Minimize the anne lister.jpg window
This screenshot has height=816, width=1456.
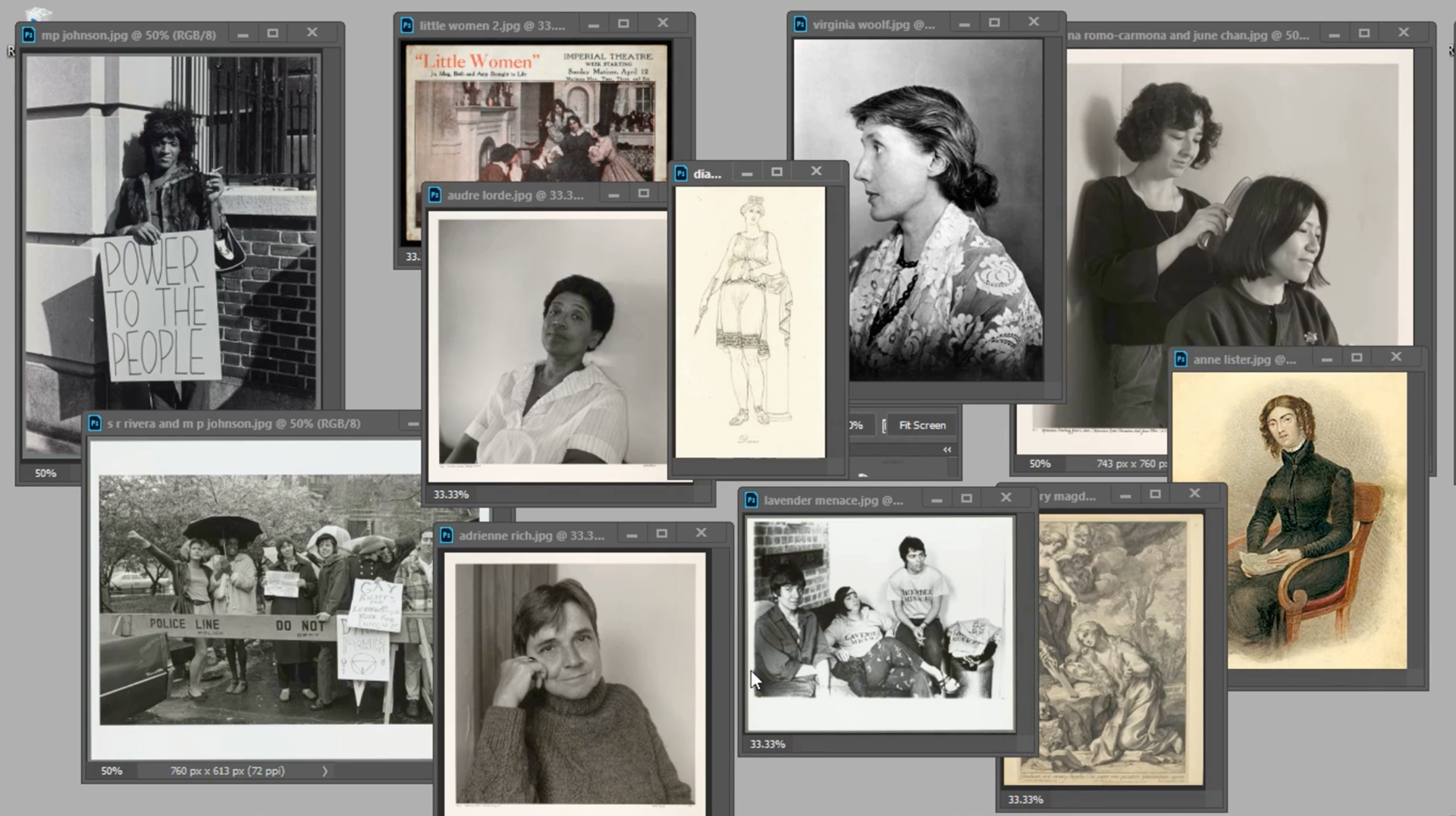click(1327, 359)
